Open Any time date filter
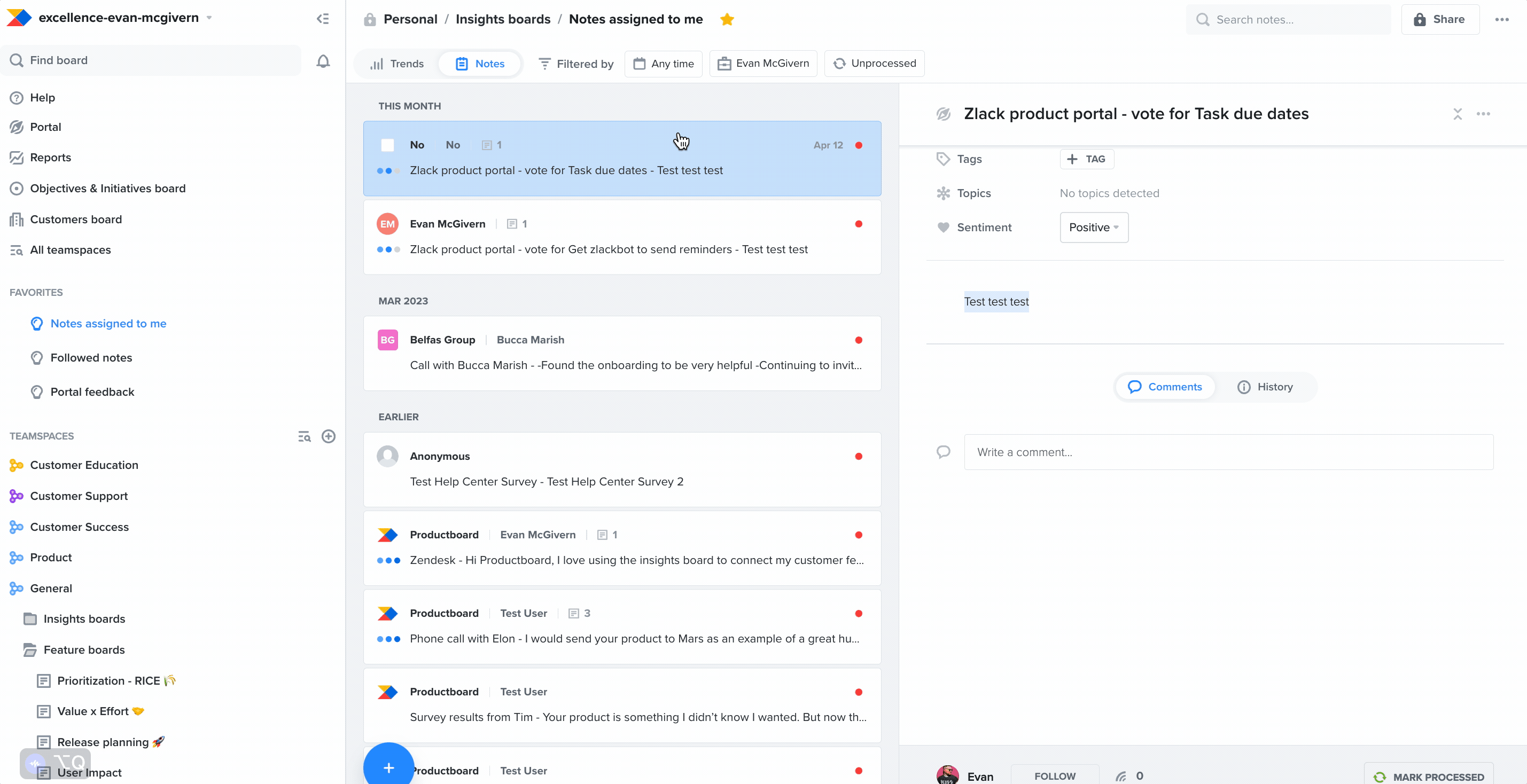Viewport: 1527px width, 784px height. click(663, 64)
